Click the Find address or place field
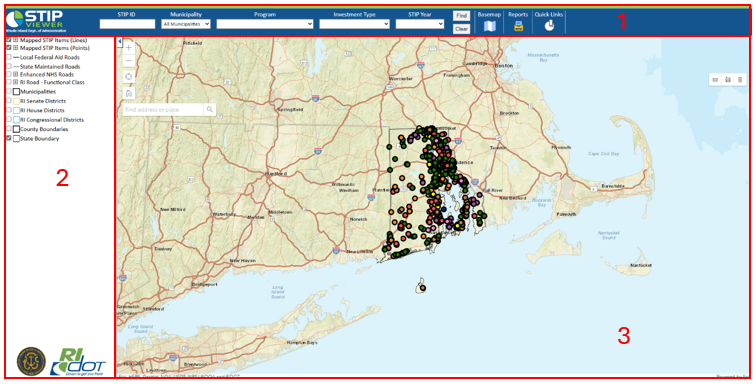Image resolution: width=756 pixels, height=384 pixels. coord(163,110)
